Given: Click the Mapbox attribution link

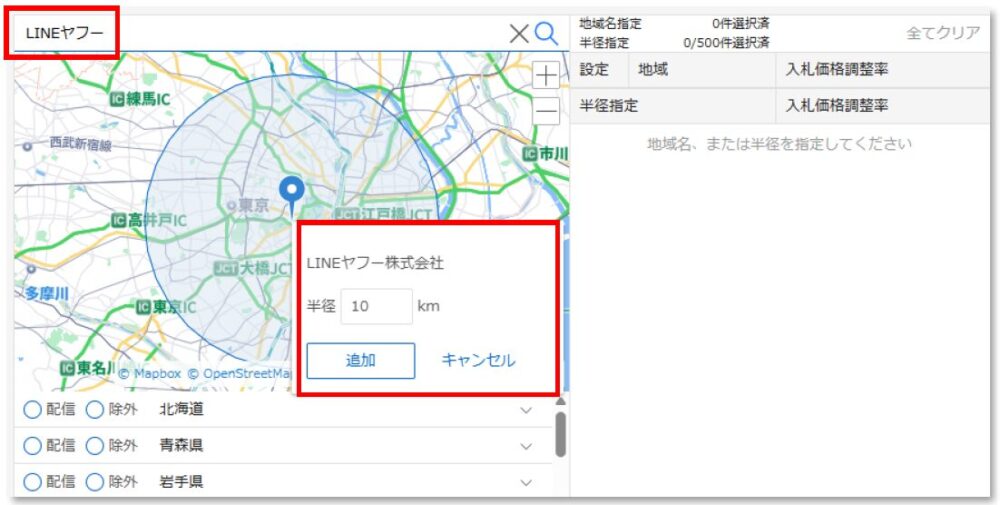Looking at the screenshot, I should pos(150,374).
